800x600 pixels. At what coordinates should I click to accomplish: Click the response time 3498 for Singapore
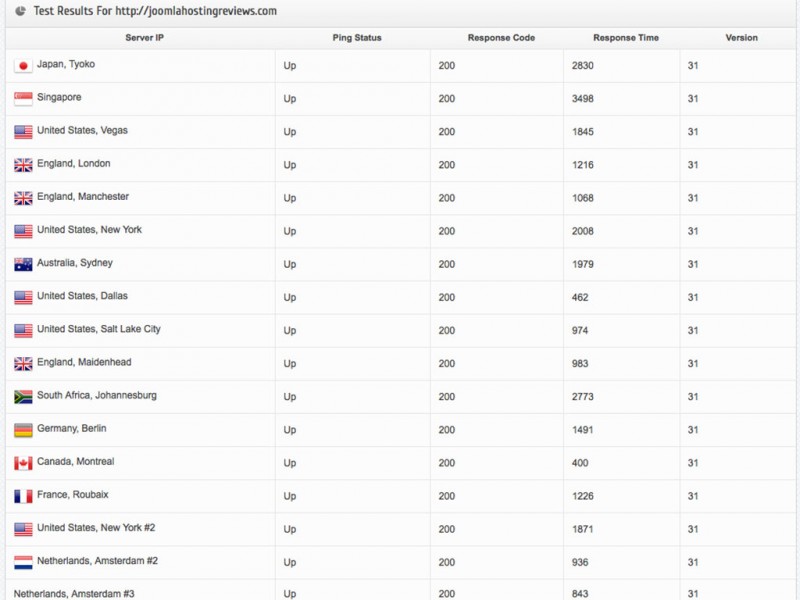pos(582,98)
